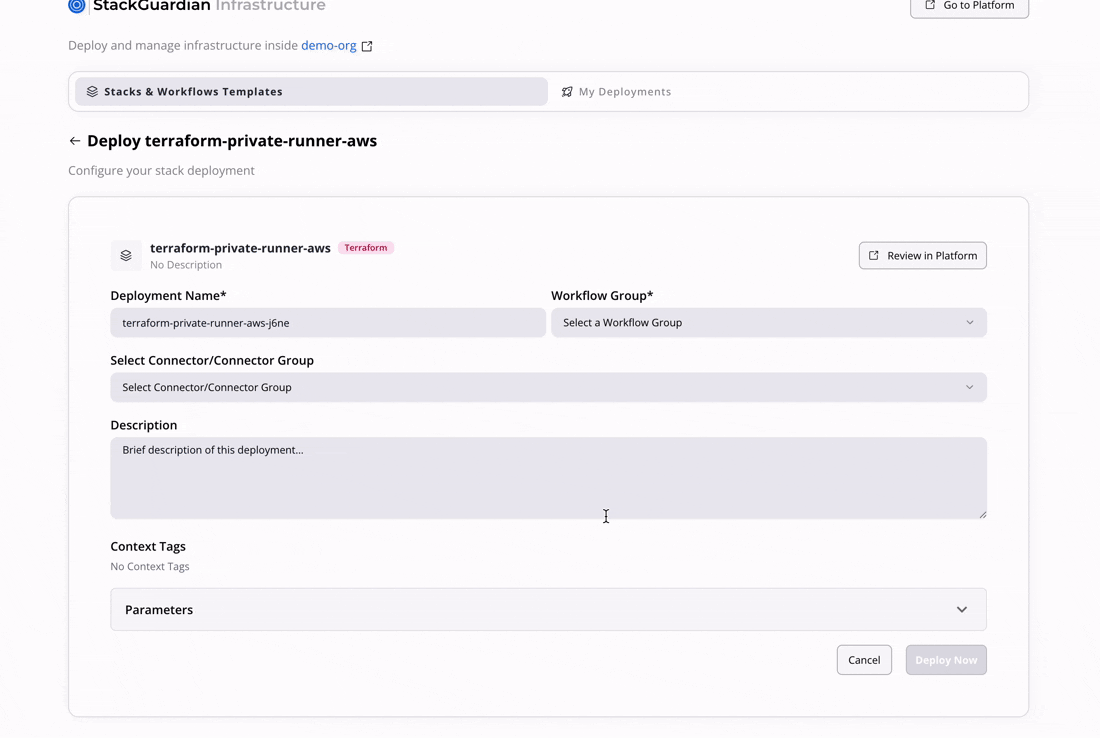Open the Select Connector/Connector Group dropdown
This screenshot has width=1100, height=738.
[548, 388]
